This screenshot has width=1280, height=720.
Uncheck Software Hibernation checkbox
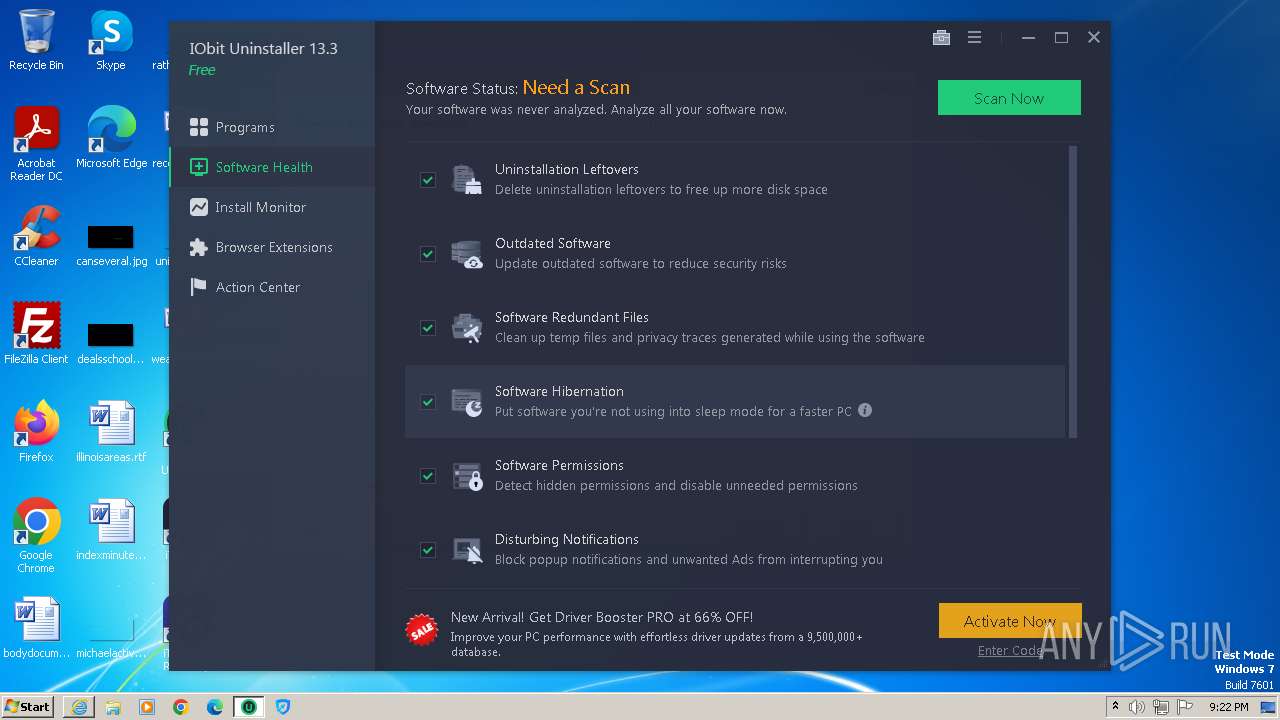428,402
